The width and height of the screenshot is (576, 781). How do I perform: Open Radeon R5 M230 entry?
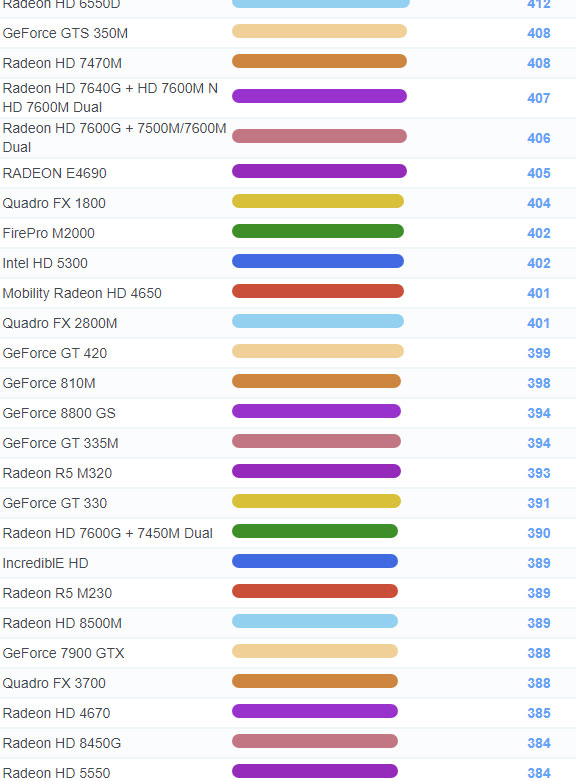57,593
